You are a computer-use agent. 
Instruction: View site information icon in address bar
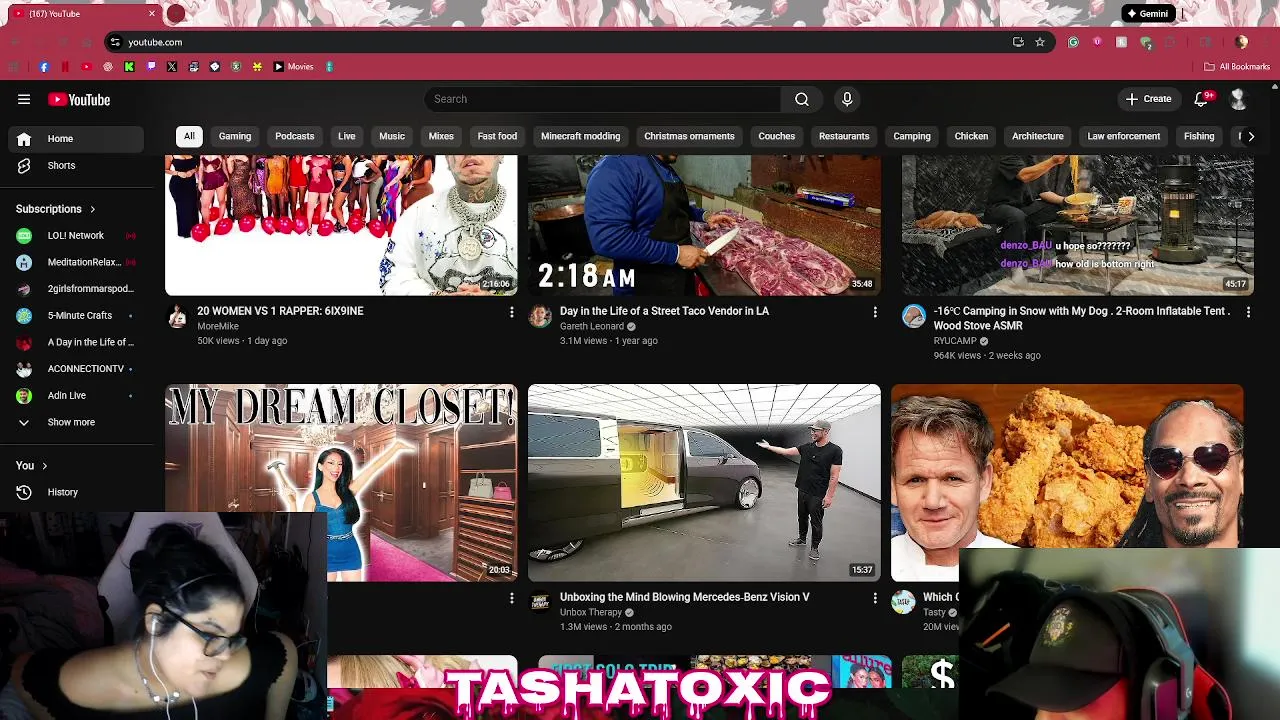point(115,42)
